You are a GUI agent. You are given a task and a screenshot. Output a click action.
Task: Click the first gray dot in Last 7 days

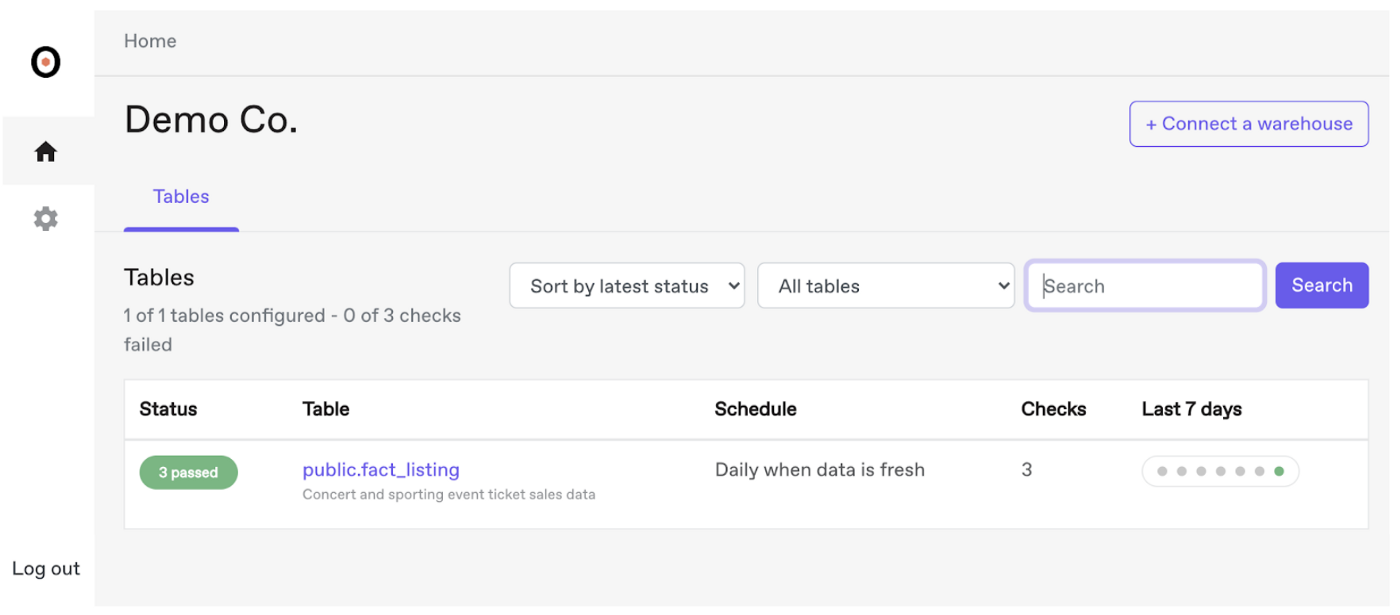pos(1162,472)
